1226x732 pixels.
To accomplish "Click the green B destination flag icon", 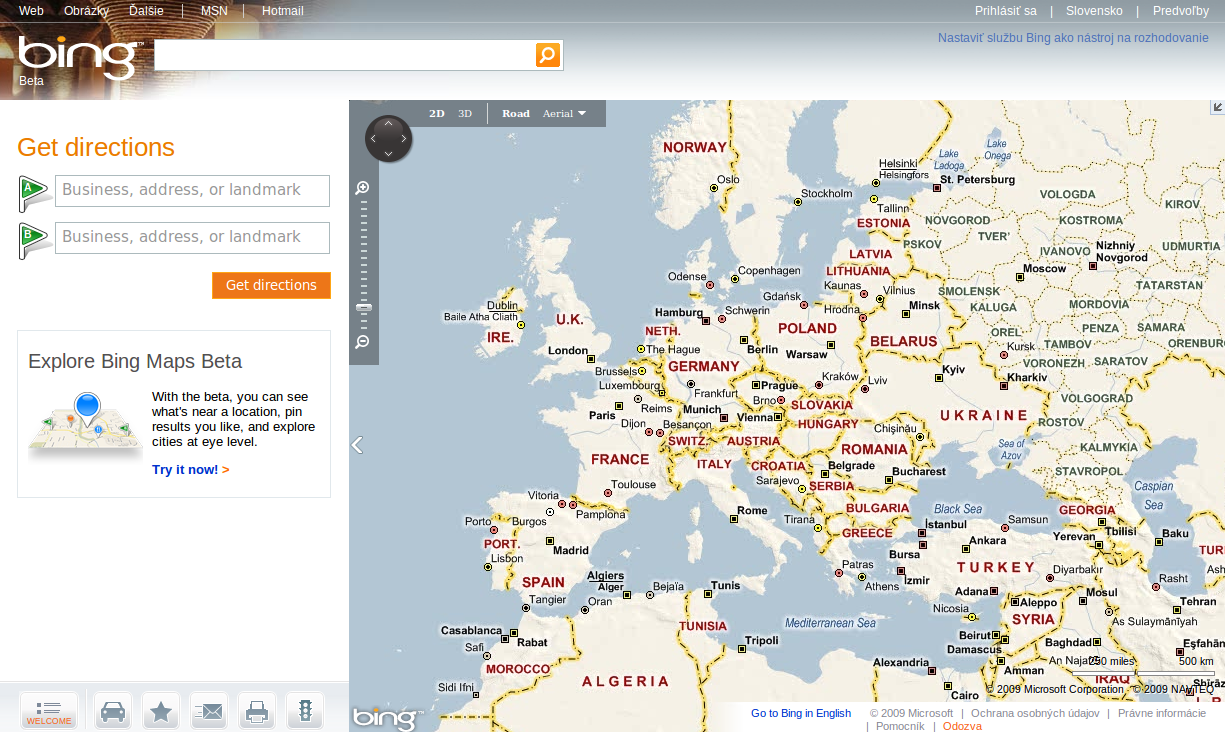I will click(x=34, y=240).
